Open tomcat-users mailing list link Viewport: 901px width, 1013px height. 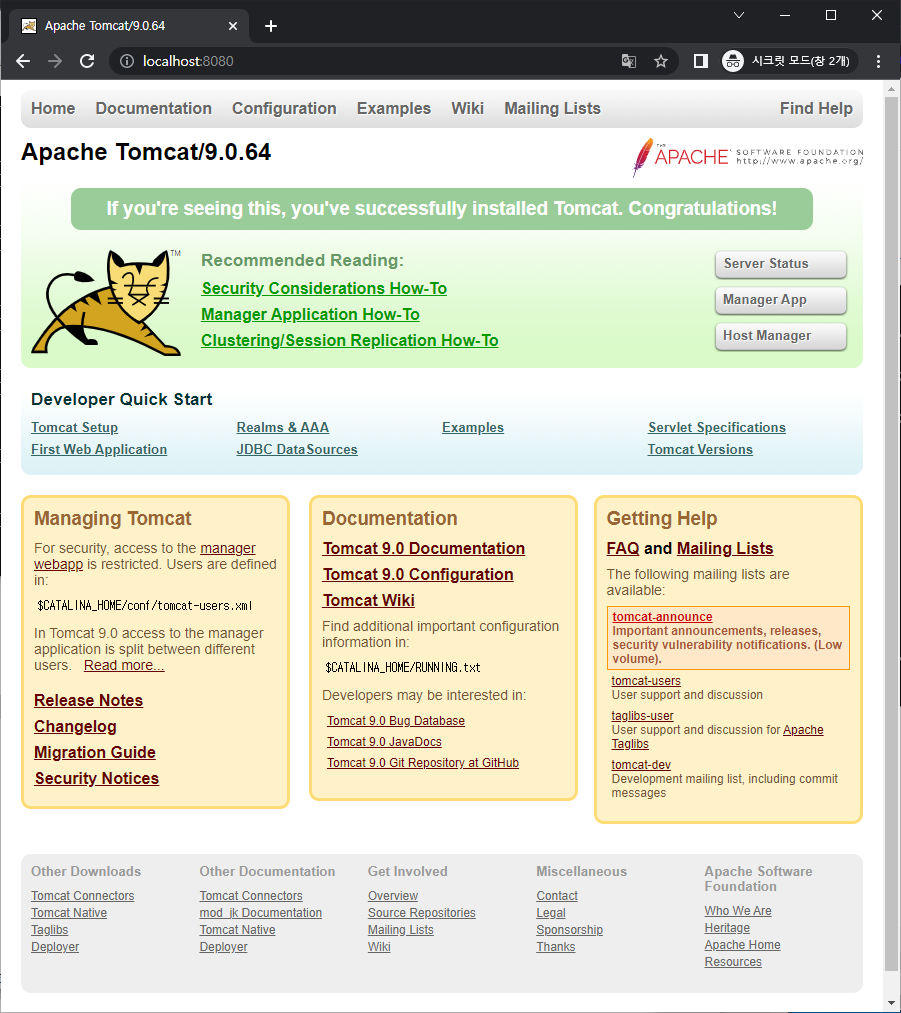click(646, 680)
